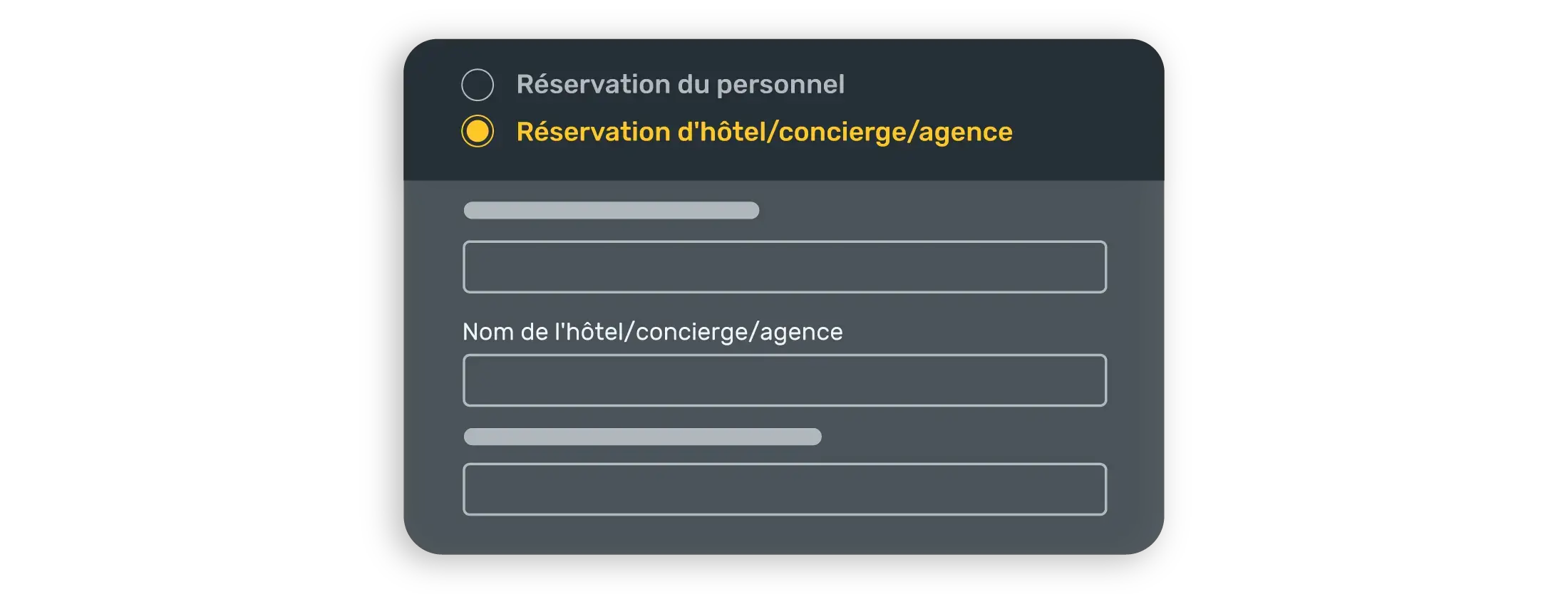
Task: Click the word 'agence' in the yellow option
Action: pyautogui.click(x=966, y=133)
